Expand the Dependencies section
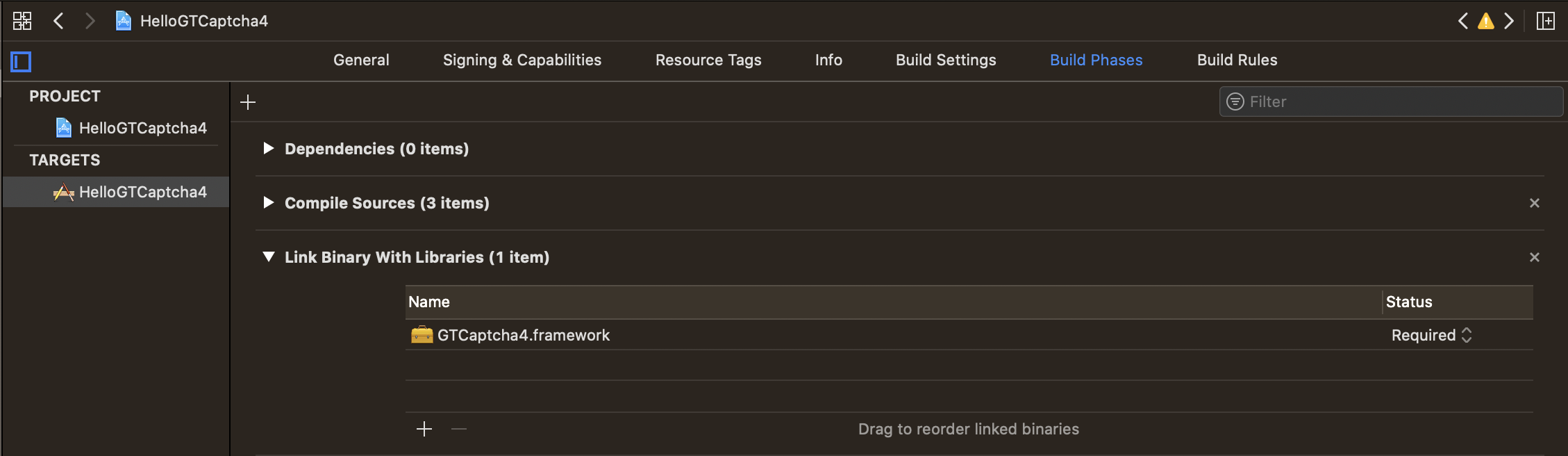Screen dimensions: 1568x456 click(269, 148)
